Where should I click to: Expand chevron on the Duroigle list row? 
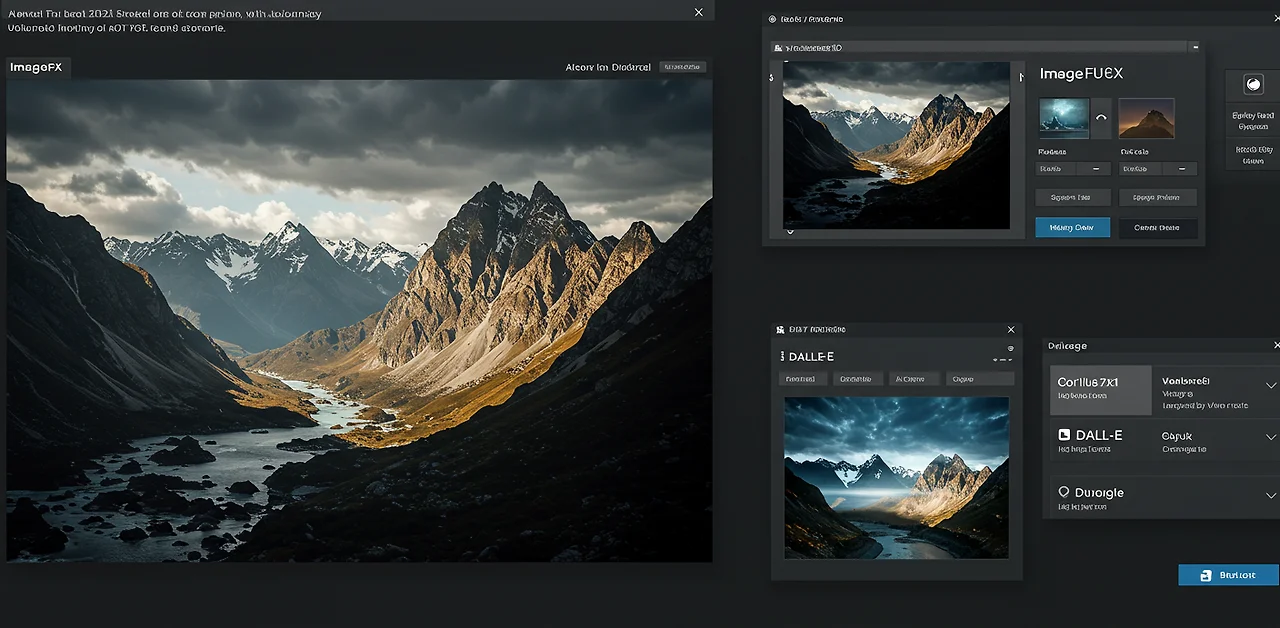click(x=1271, y=495)
